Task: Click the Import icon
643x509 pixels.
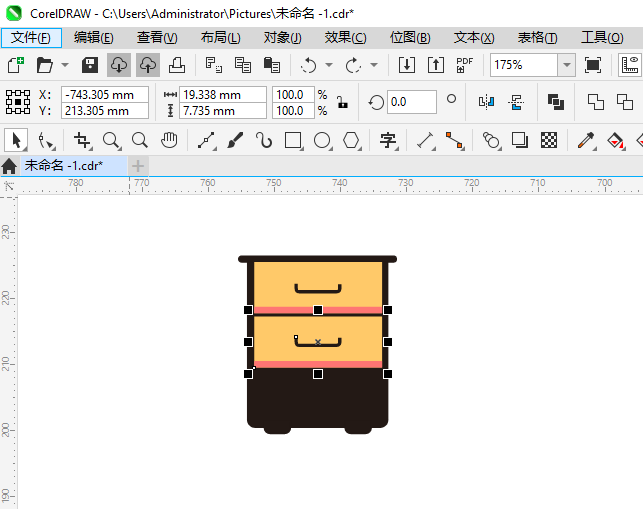Action: pos(407,65)
